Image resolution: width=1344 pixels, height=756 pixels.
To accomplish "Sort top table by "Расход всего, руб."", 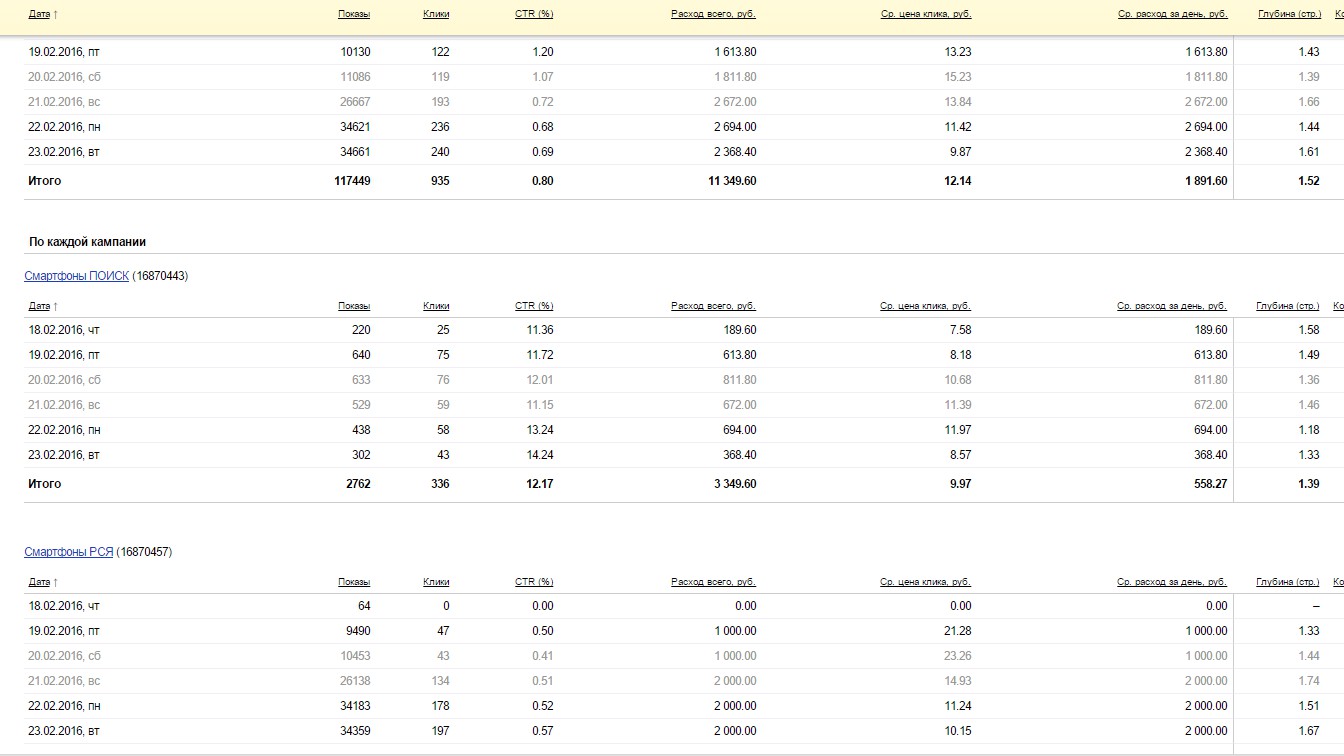I will pyautogui.click(x=713, y=15).
